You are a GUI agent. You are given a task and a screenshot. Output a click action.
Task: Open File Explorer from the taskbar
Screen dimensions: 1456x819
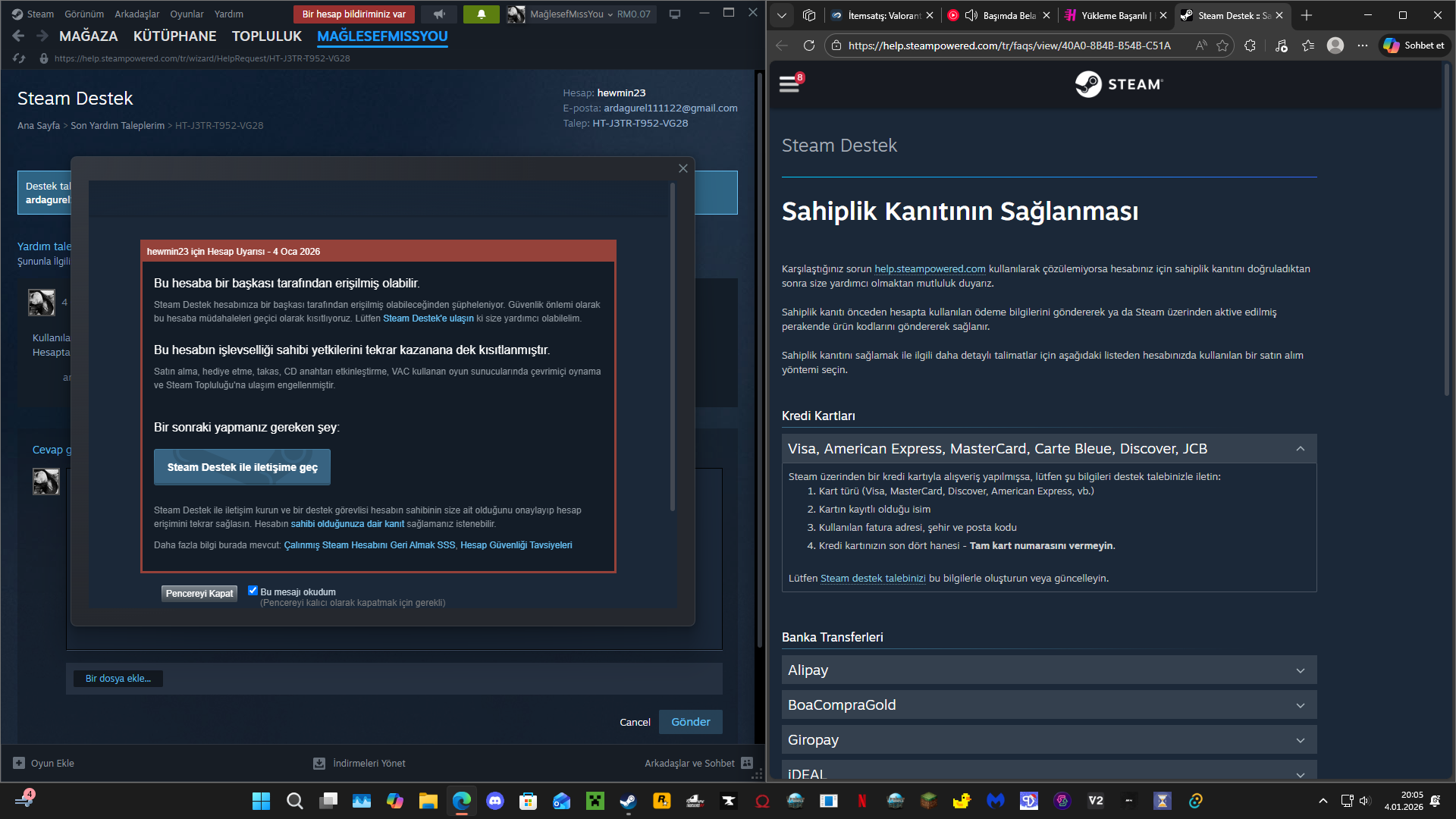[428, 801]
